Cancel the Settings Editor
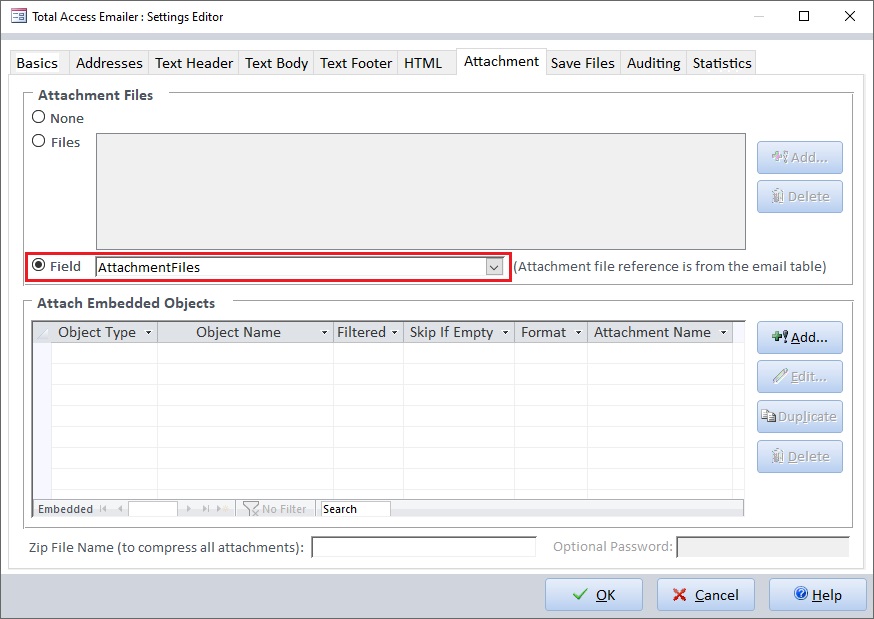Image resolution: width=874 pixels, height=619 pixels. 706,594
